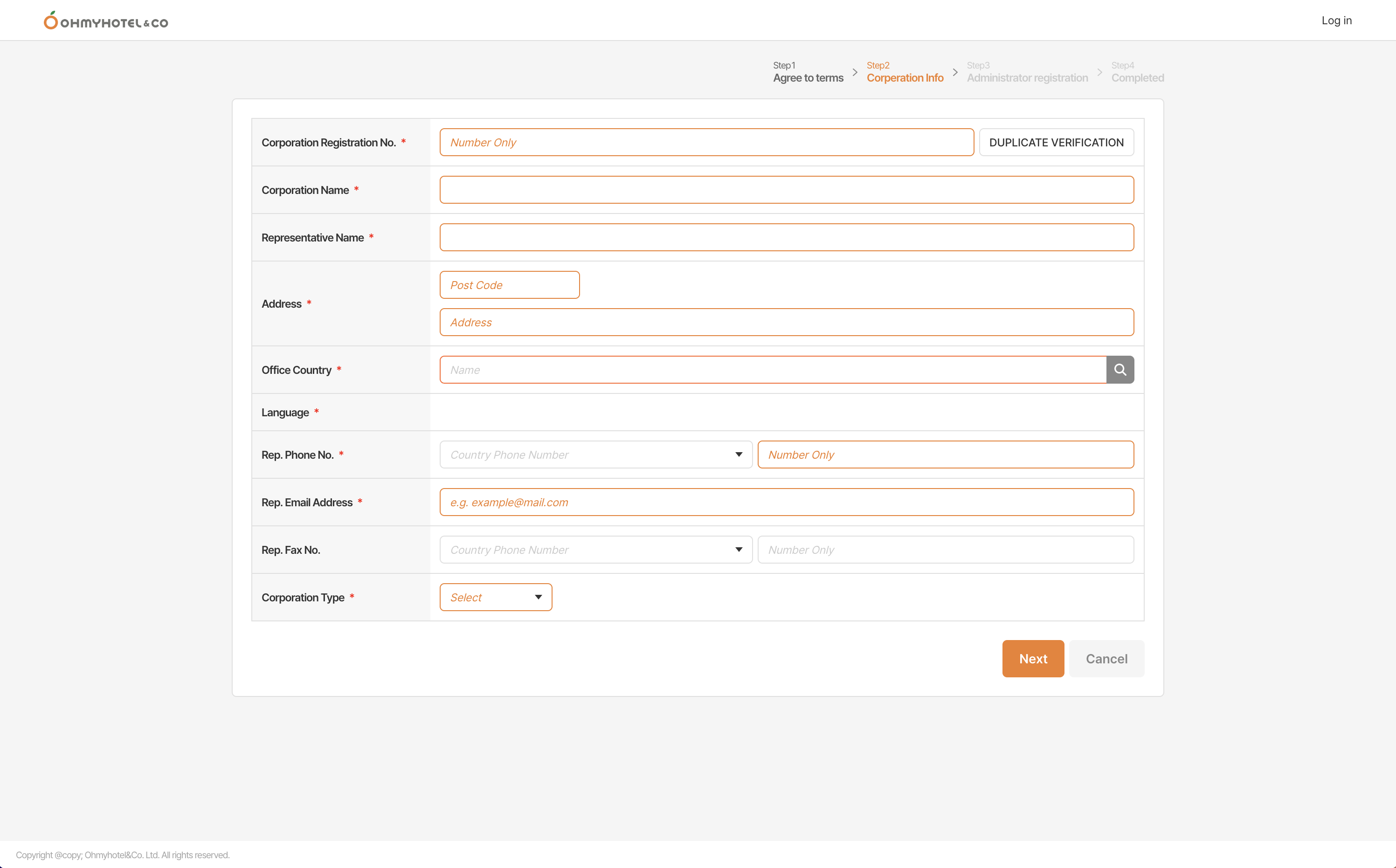Click the Office Country Name field

[x=772, y=370]
